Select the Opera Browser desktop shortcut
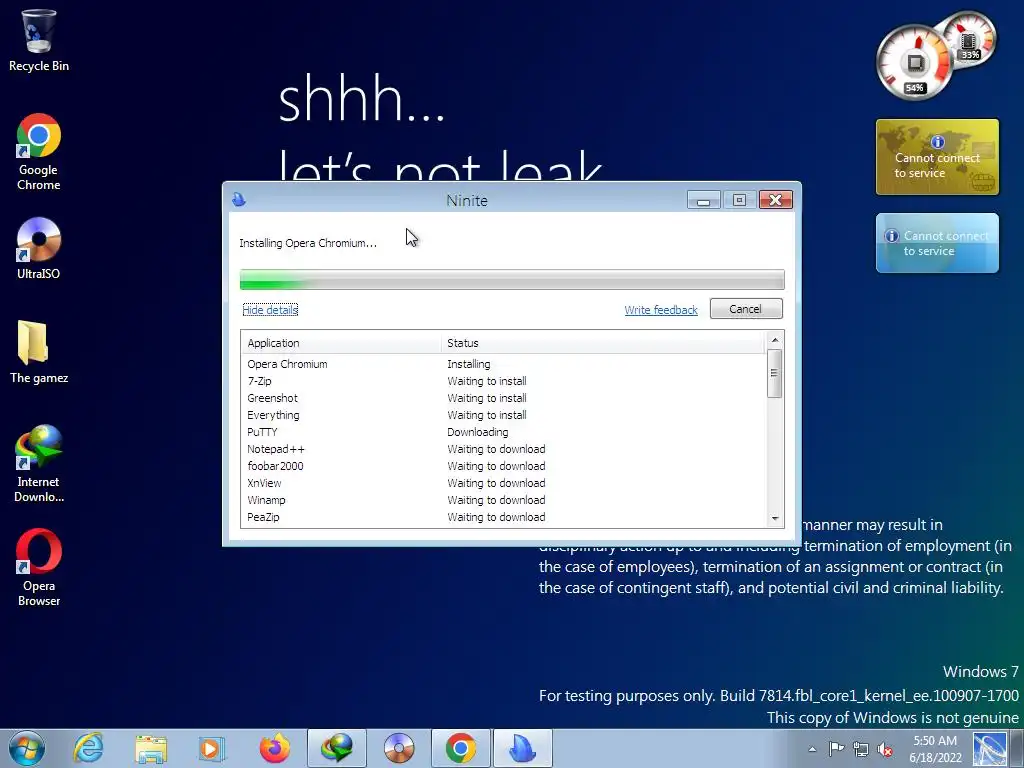 pyautogui.click(x=39, y=568)
